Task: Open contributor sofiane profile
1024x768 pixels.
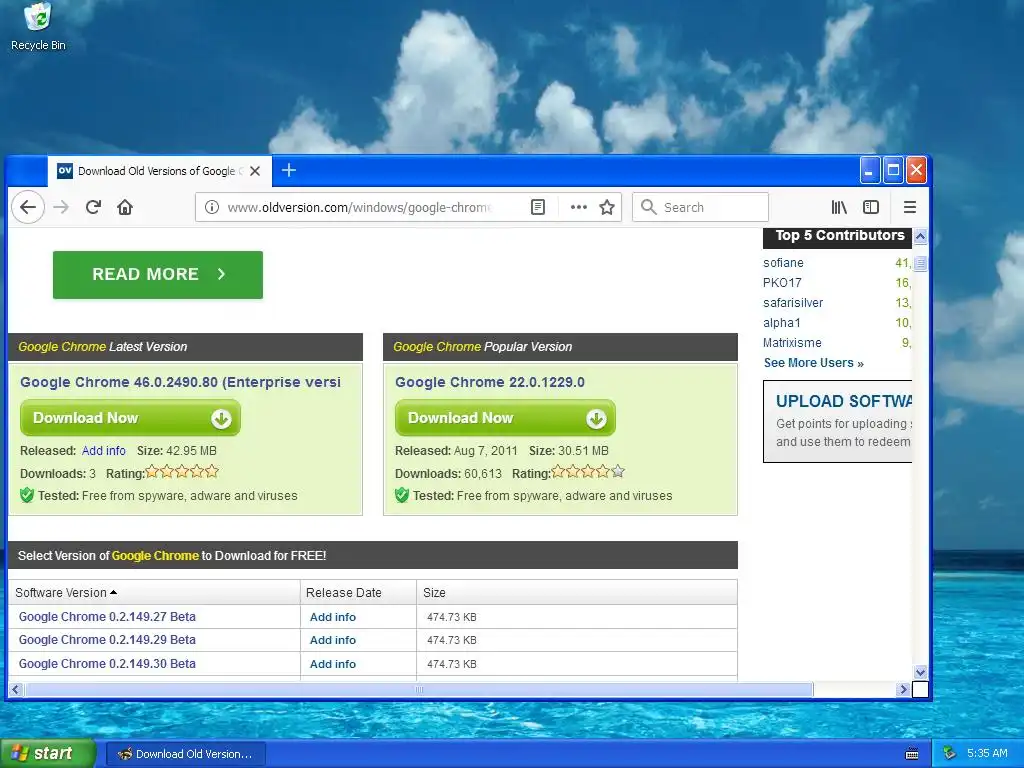Action: click(x=783, y=263)
